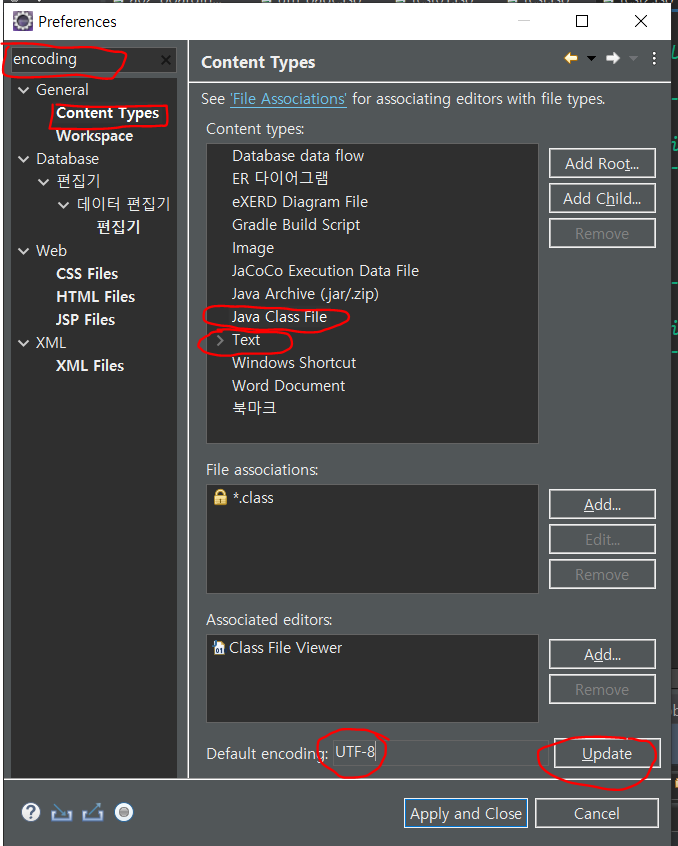Select Word Document content type
Viewport: 678px width, 846px height.
coord(289,386)
